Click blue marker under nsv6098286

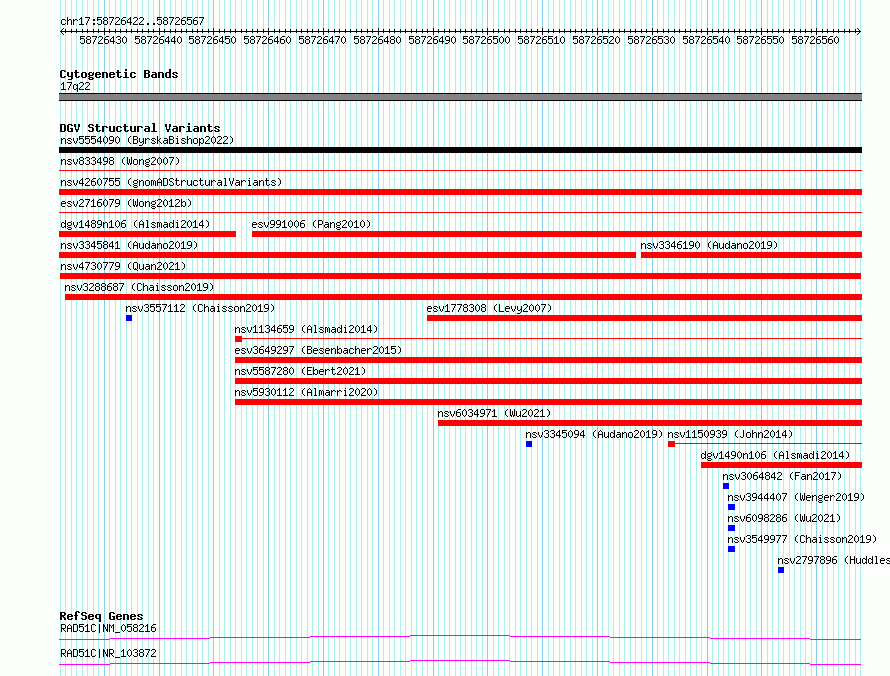click(x=732, y=528)
